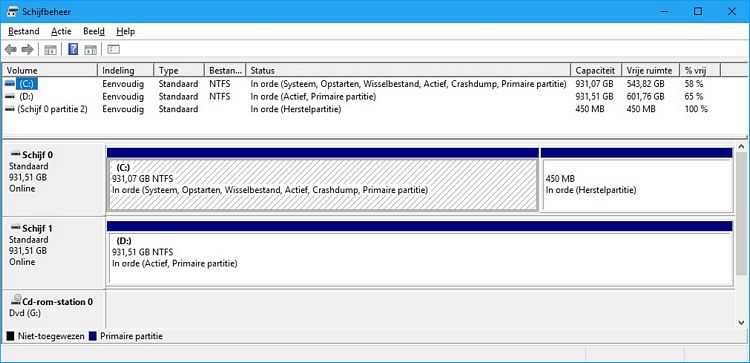The image size is (750, 363).
Task: Select the (Schijf 0 partitie 2) volume row
Action: (52, 109)
